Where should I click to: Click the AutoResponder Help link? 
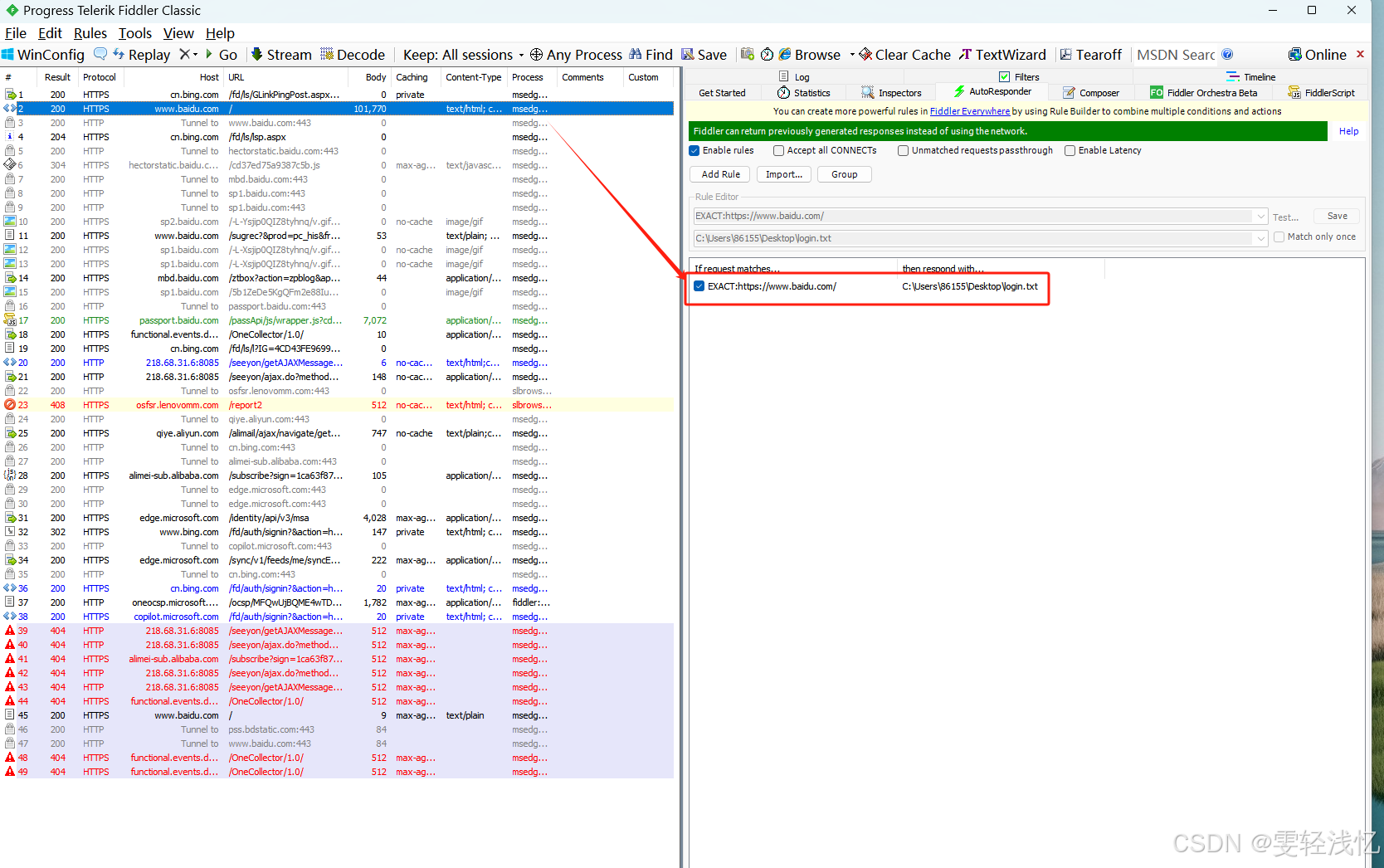[x=1348, y=131]
